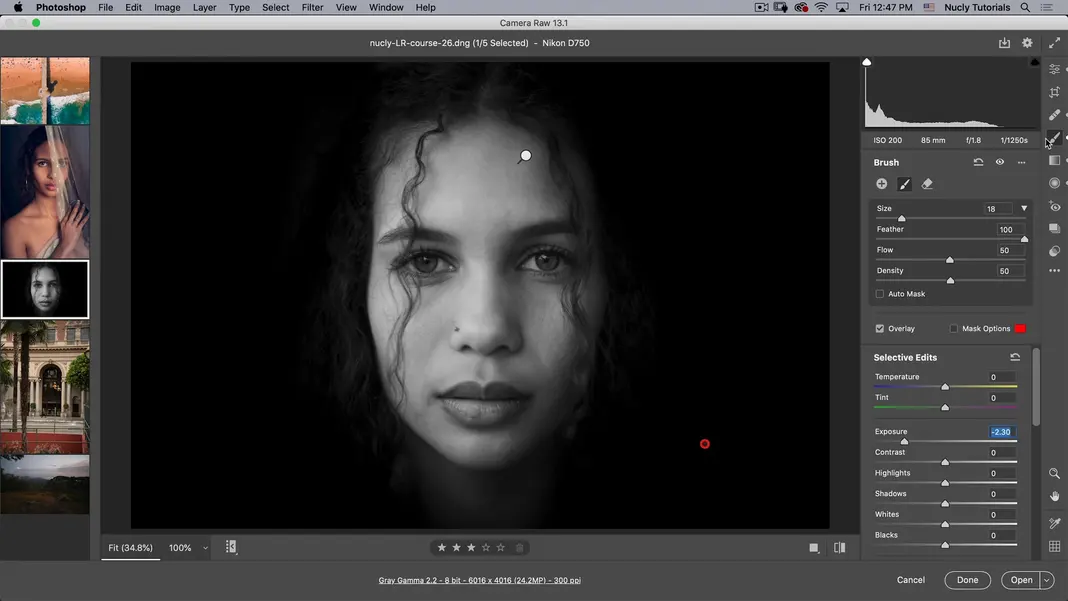Switch to single view mode icon
The image size is (1068, 601).
(814, 548)
